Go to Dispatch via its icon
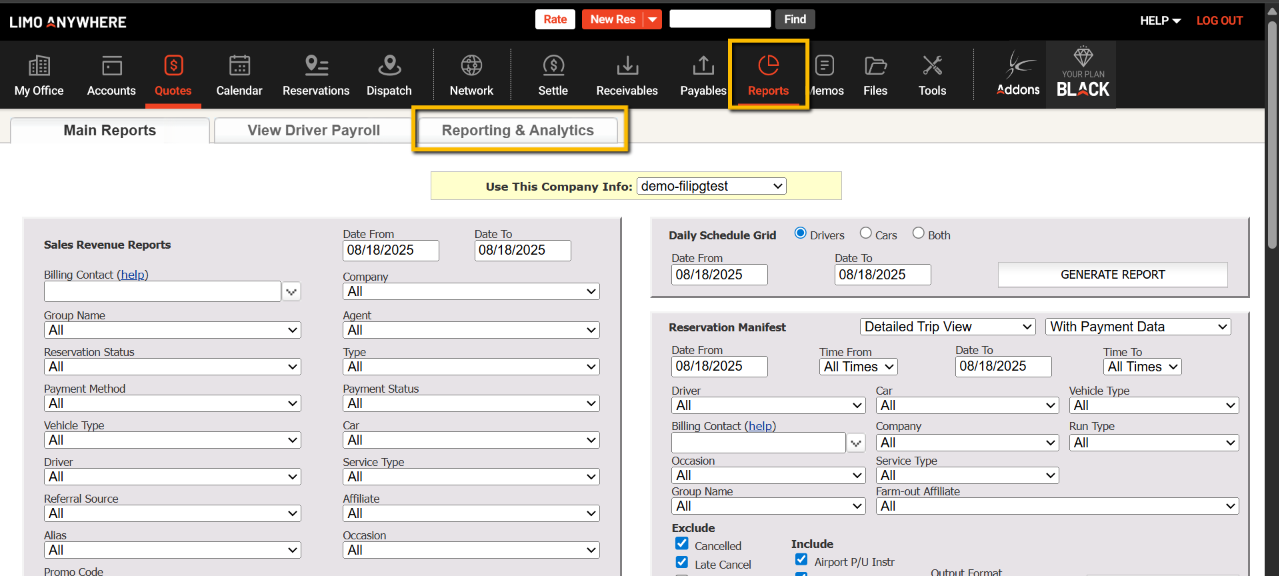 coord(389,75)
